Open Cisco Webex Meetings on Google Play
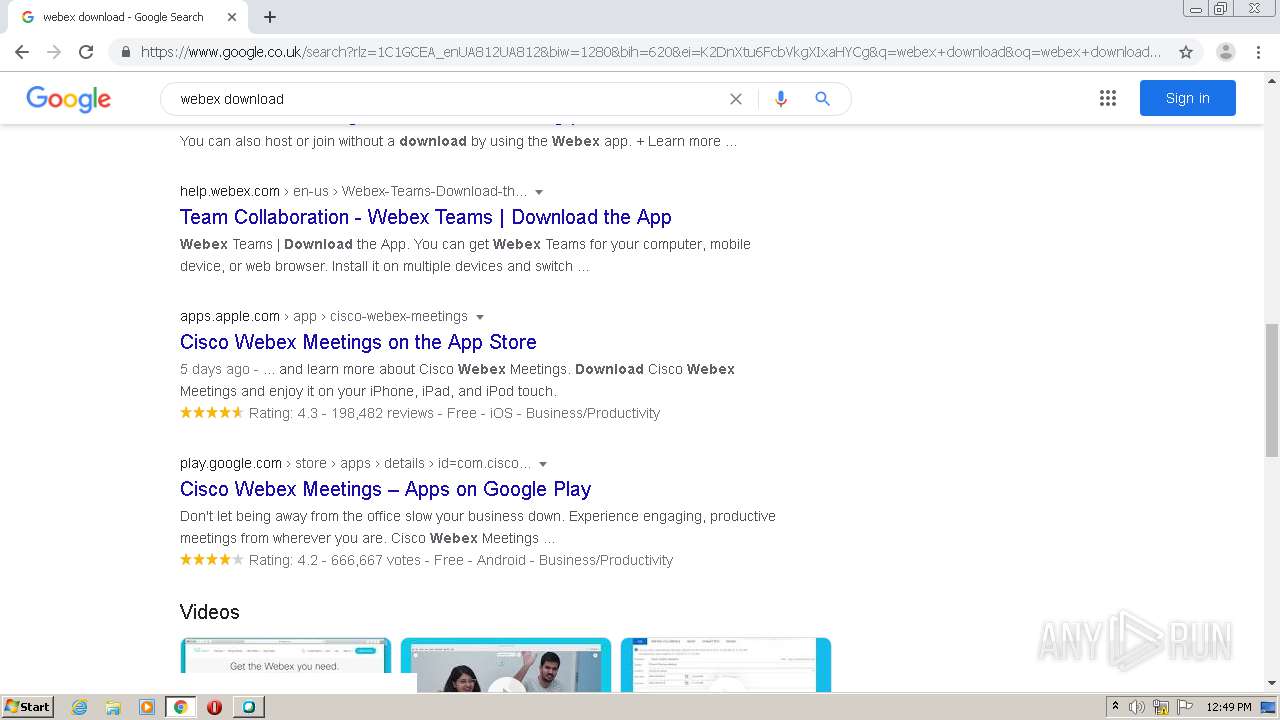 point(385,489)
